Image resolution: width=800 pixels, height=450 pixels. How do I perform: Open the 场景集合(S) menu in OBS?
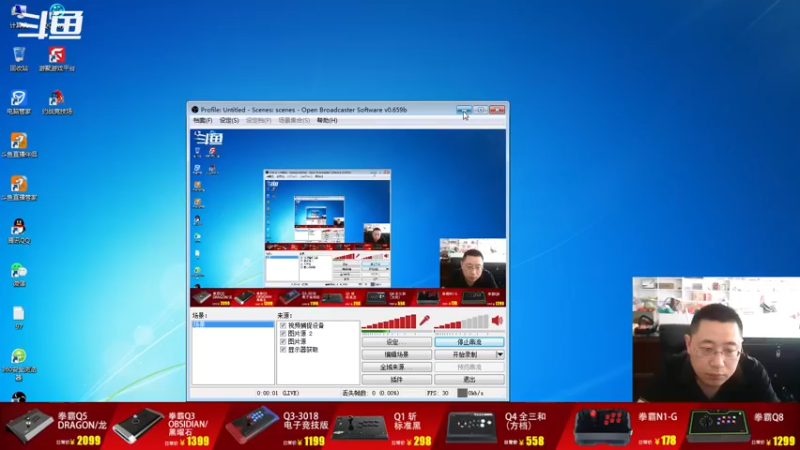click(x=294, y=120)
